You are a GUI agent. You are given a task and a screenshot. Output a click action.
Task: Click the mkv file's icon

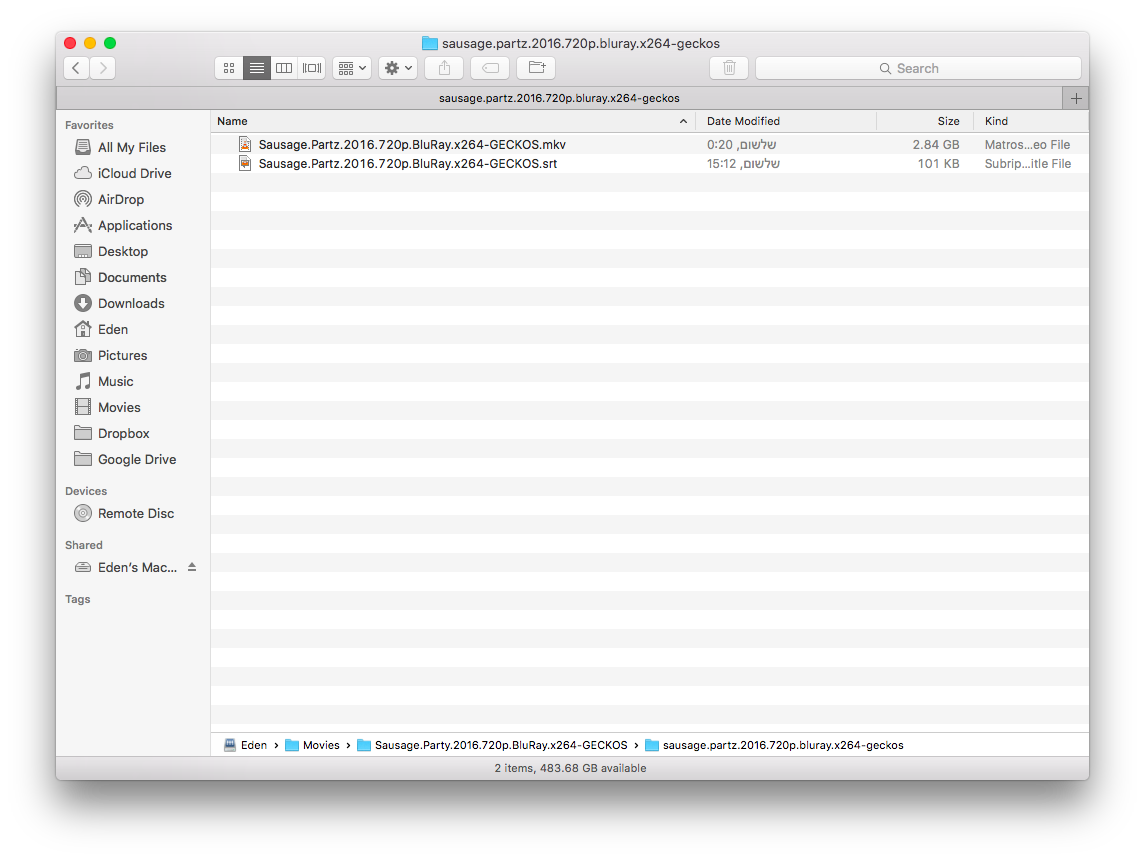(245, 145)
